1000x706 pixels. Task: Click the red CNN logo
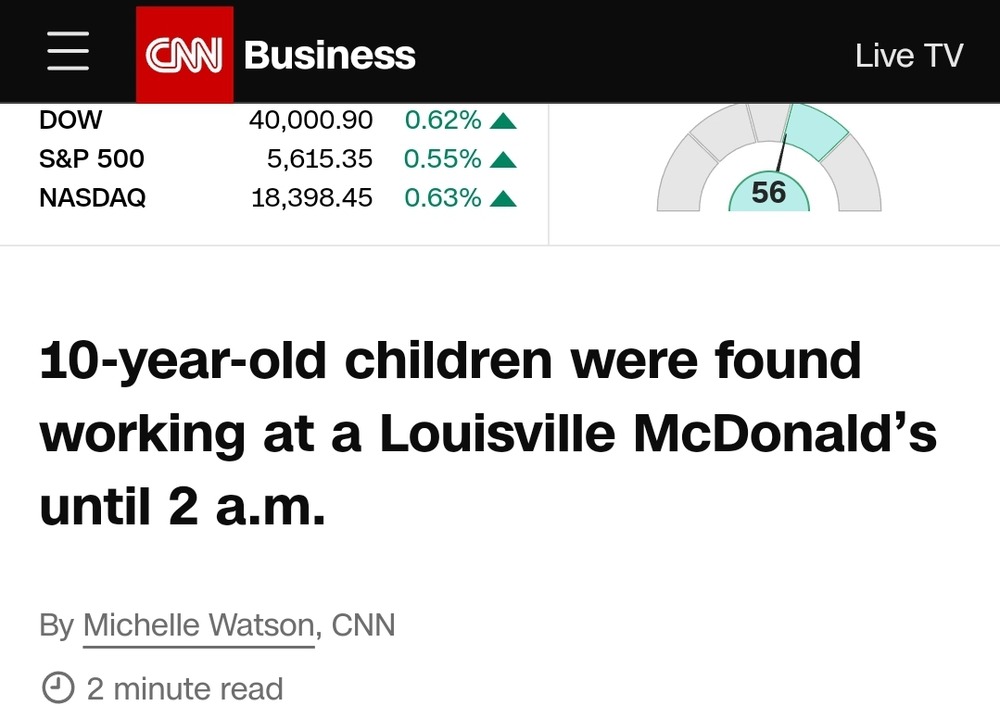point(184,54)
